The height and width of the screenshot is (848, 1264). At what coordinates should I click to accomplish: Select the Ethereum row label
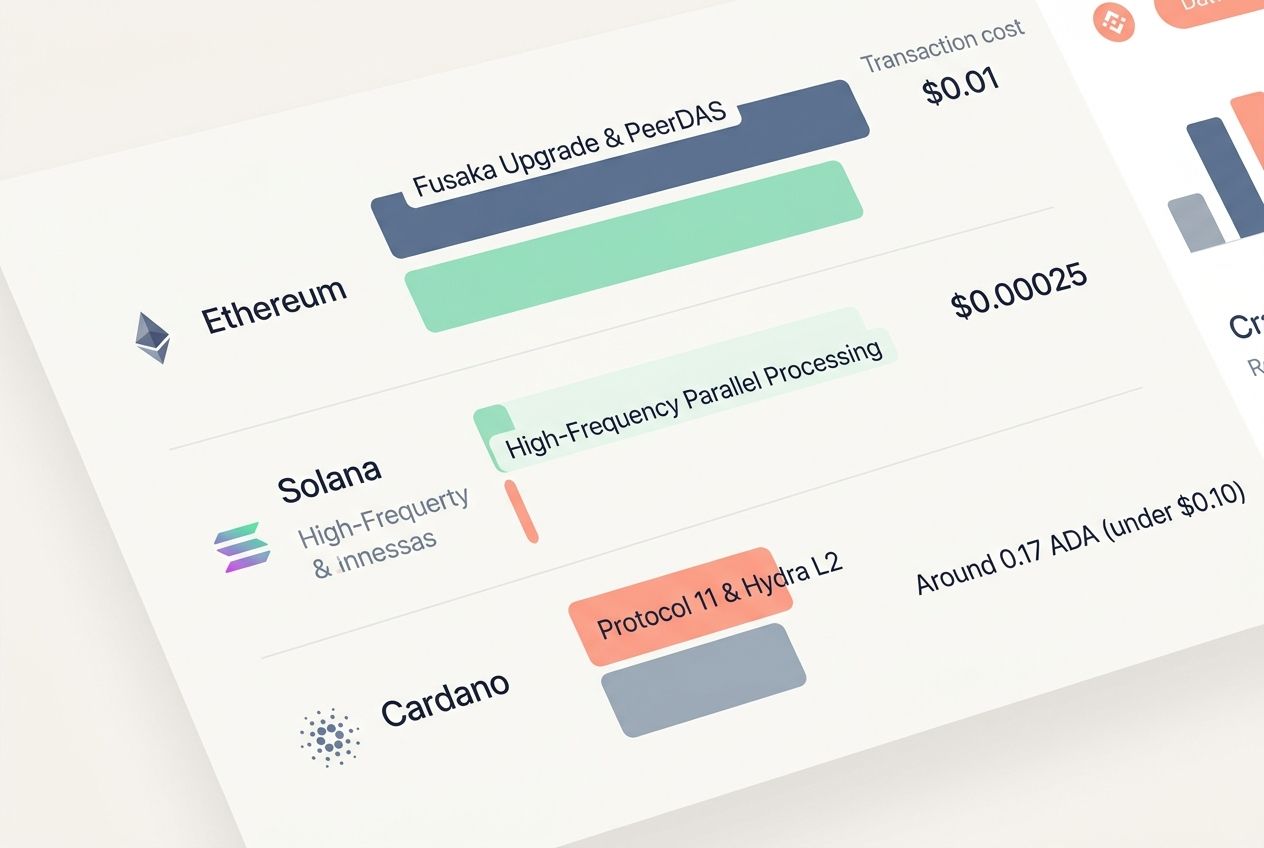click(x=274, y=305)
